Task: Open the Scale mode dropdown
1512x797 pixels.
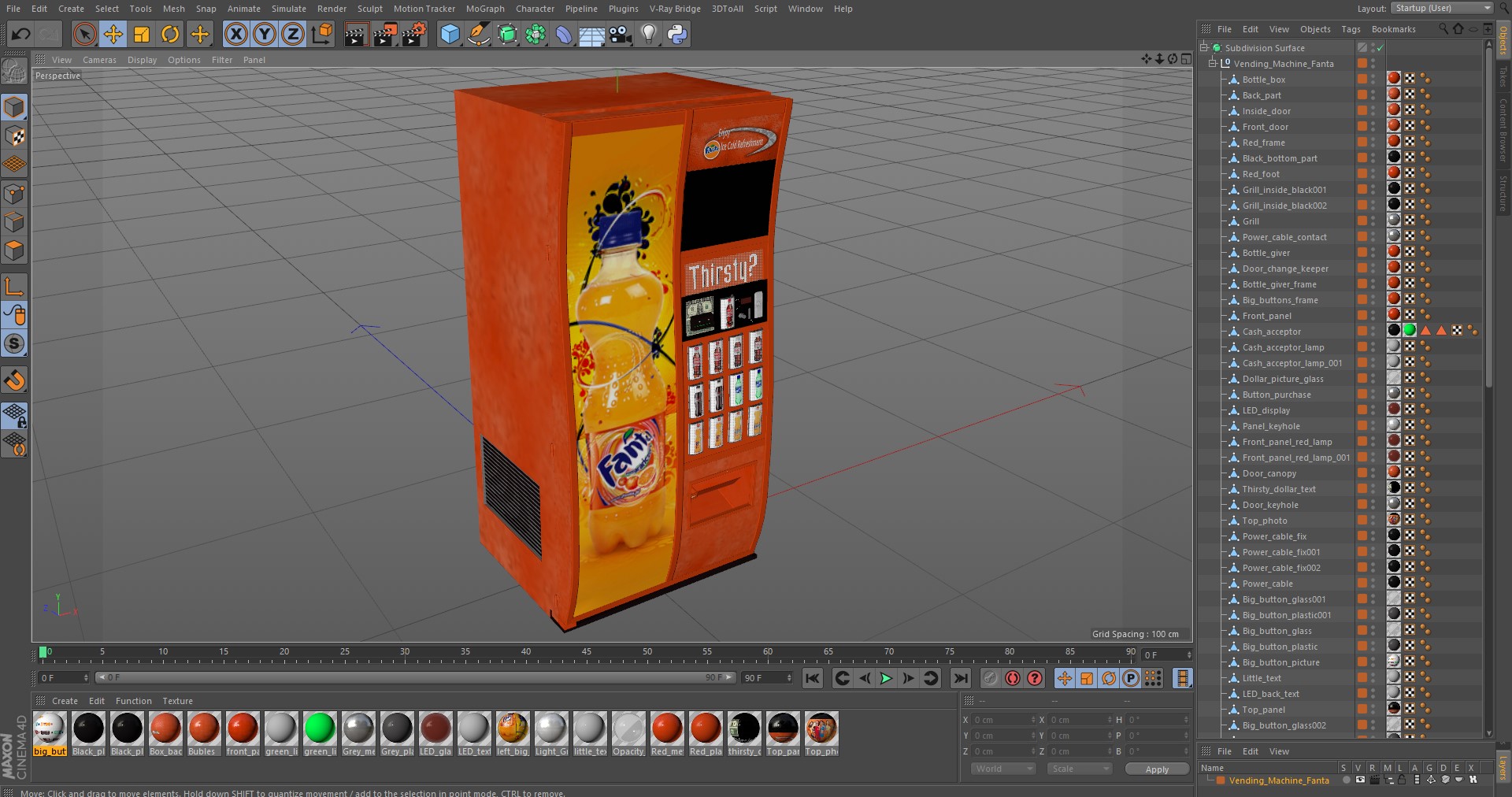Action: 1078,769
